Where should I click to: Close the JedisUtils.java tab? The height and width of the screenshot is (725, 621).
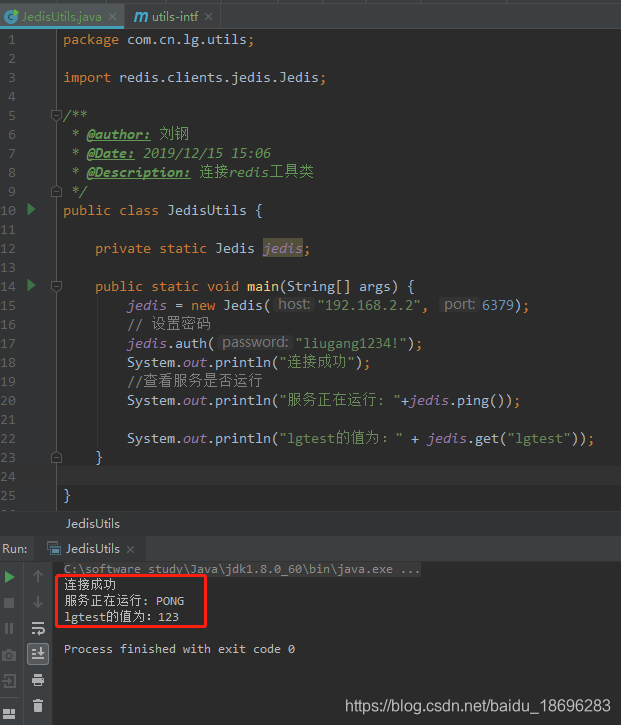112,17
